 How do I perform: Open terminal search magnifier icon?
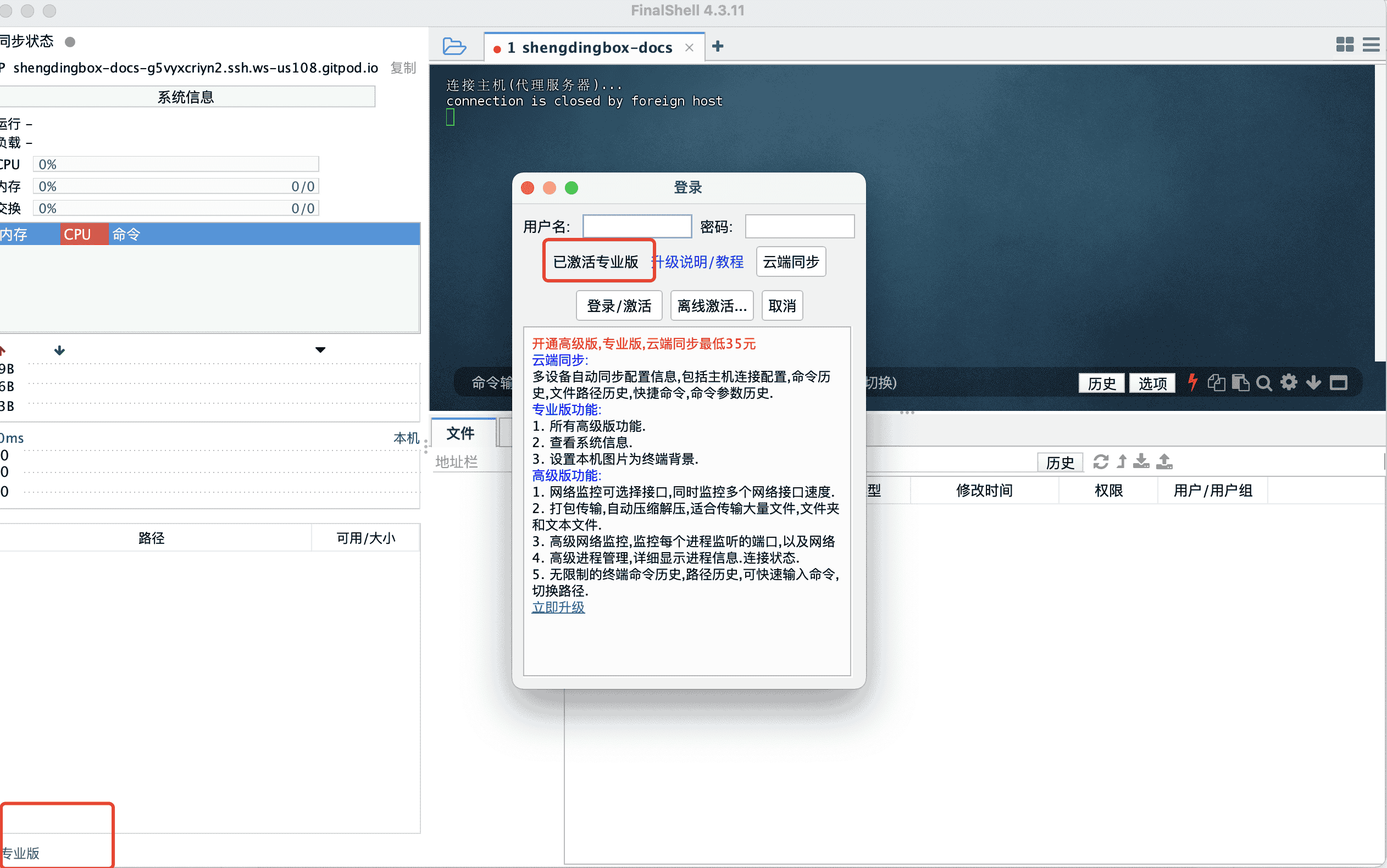[x=1263, y=383]
